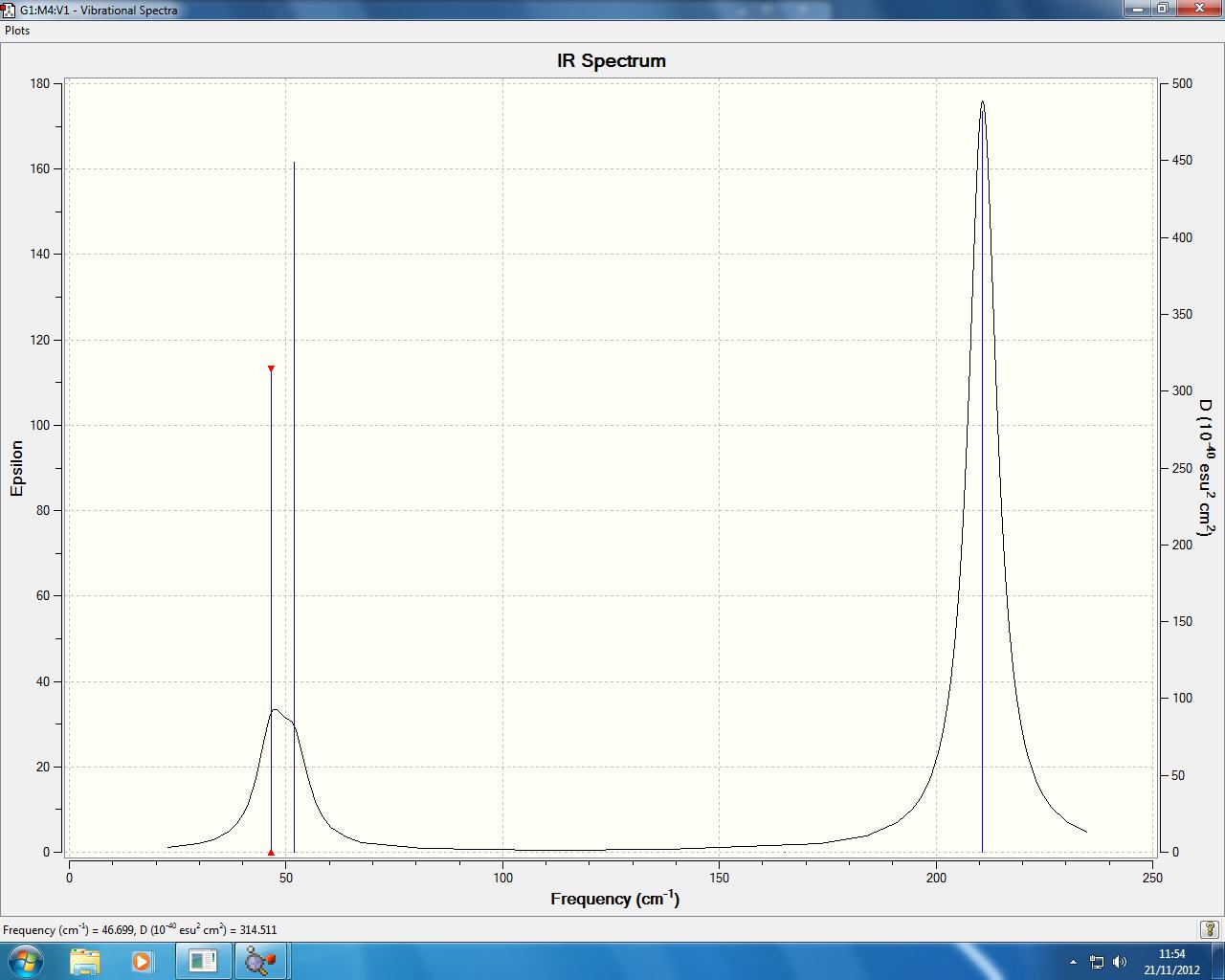Click the tall blue peak line near 52

click(x=294, y=506)
